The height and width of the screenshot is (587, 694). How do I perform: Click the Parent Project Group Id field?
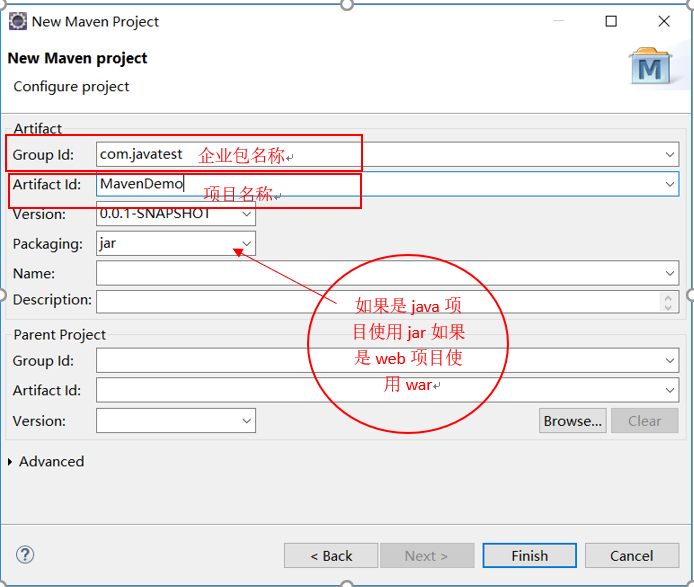387,360
